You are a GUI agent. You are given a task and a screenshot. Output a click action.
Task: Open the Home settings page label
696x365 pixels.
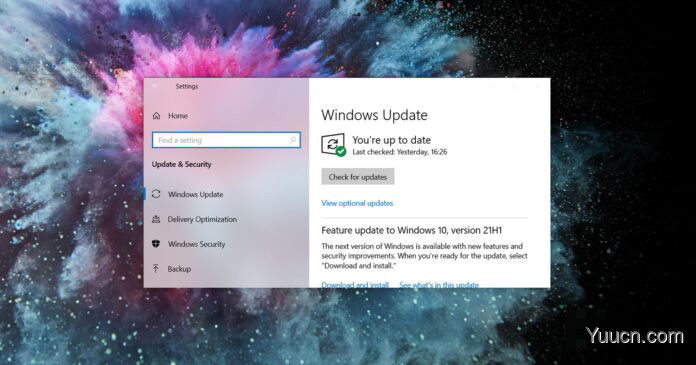tap(178, 116)
